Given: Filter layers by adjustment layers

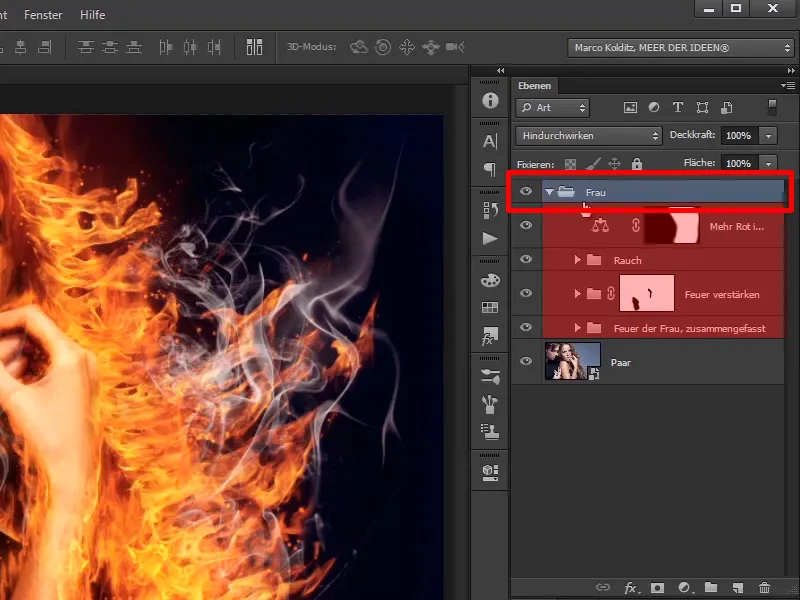Looking at the screenshot, I should coord(654,107).
